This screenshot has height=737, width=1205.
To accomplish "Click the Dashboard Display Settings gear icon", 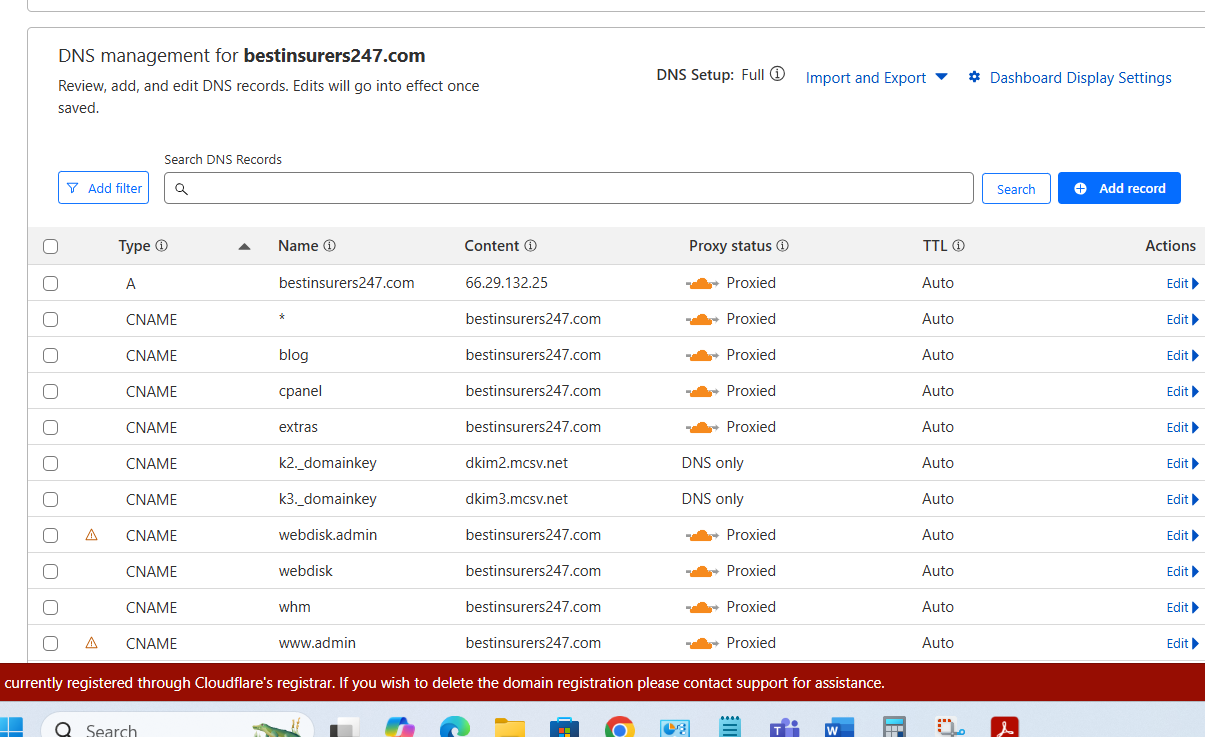I will [x=974, y=77].
